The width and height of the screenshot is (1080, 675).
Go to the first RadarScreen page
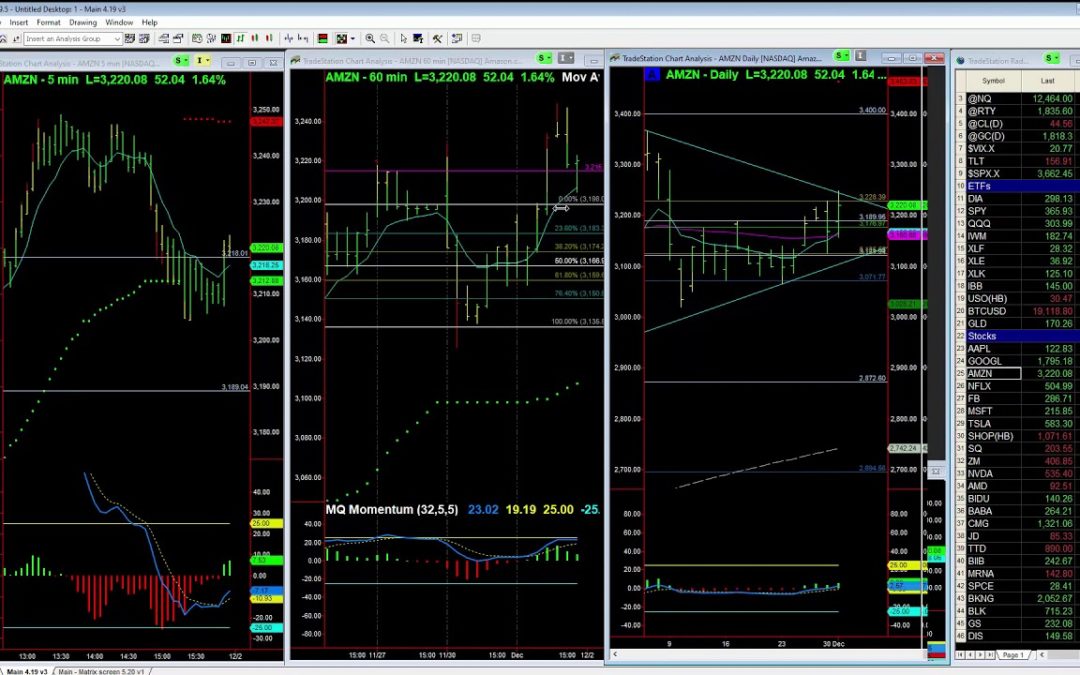[x=960, y=654]
